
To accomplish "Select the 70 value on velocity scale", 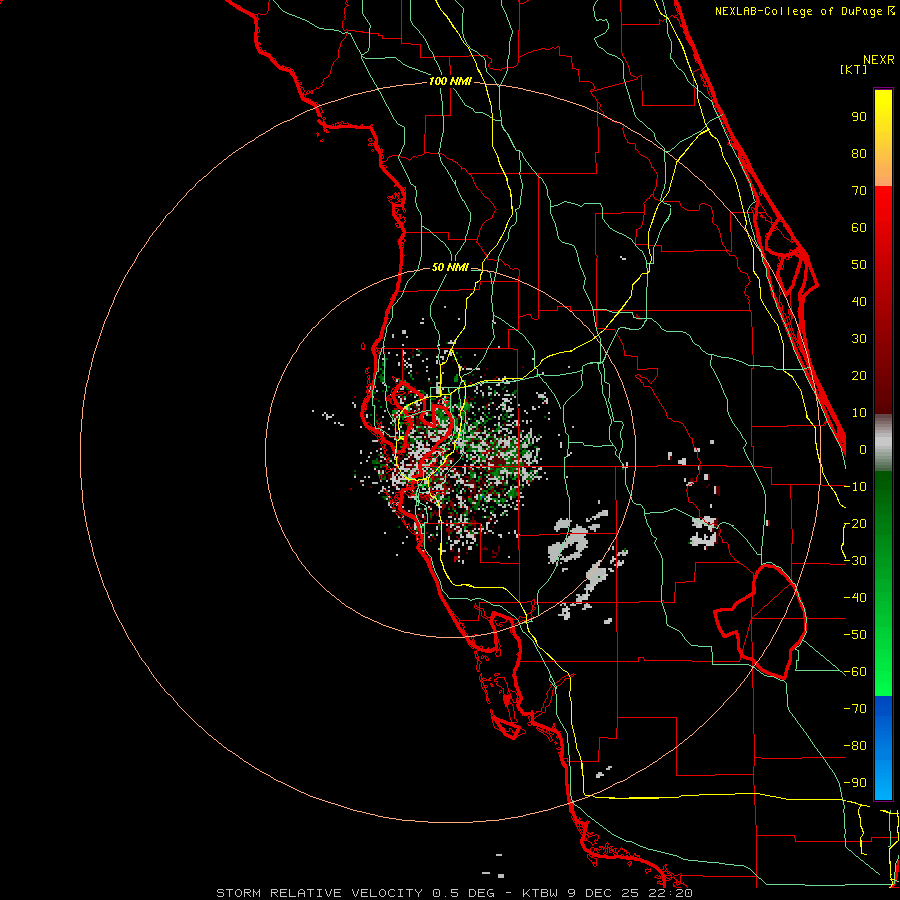I will (859, 191).
